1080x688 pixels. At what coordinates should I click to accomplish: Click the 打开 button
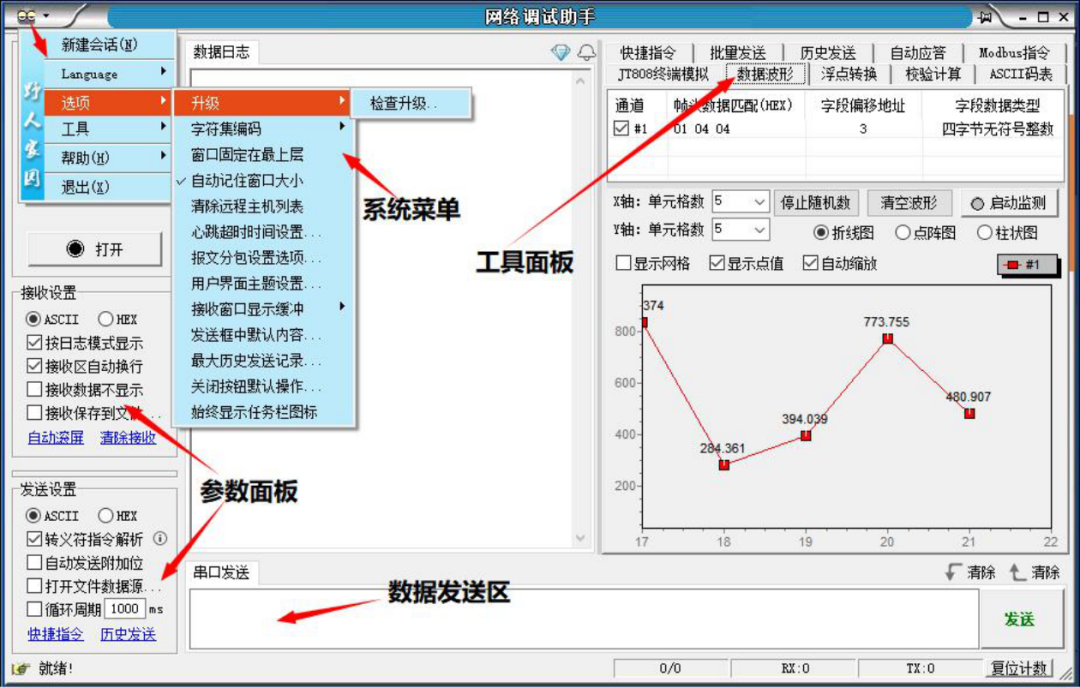click(95, 249)
